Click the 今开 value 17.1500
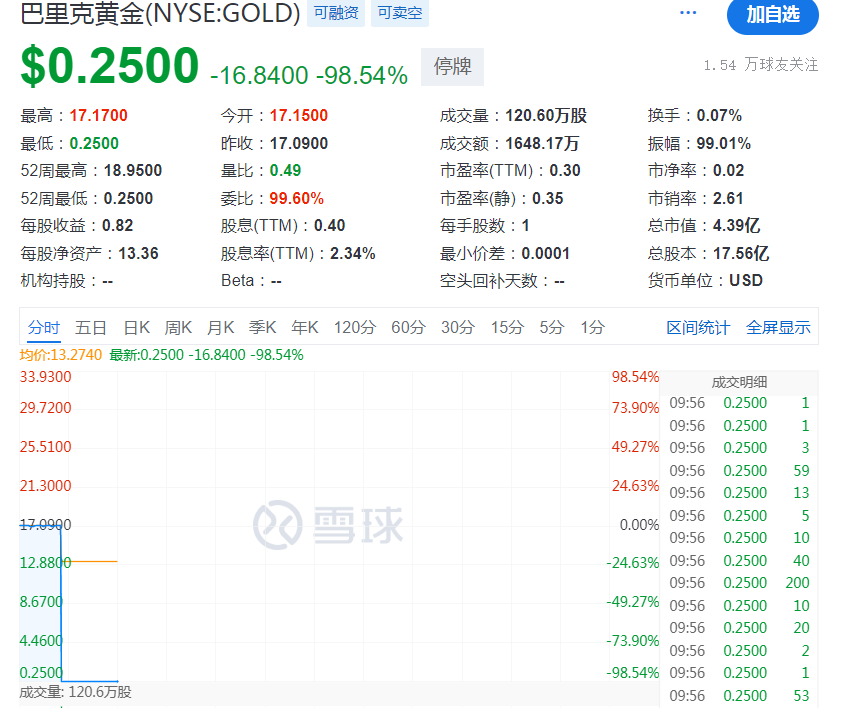The height and width of the screenshot is (708, 850). coord(299,115)
